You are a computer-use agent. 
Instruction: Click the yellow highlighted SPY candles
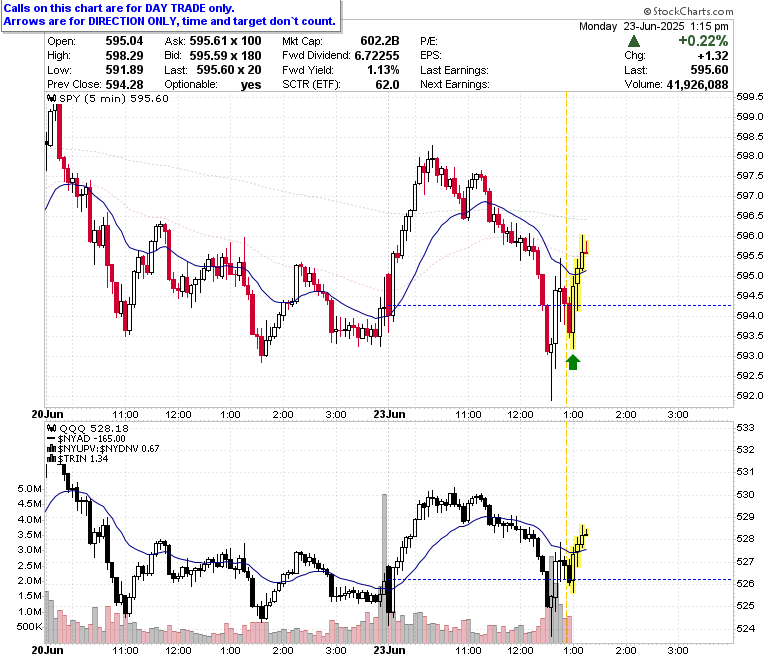577,291
